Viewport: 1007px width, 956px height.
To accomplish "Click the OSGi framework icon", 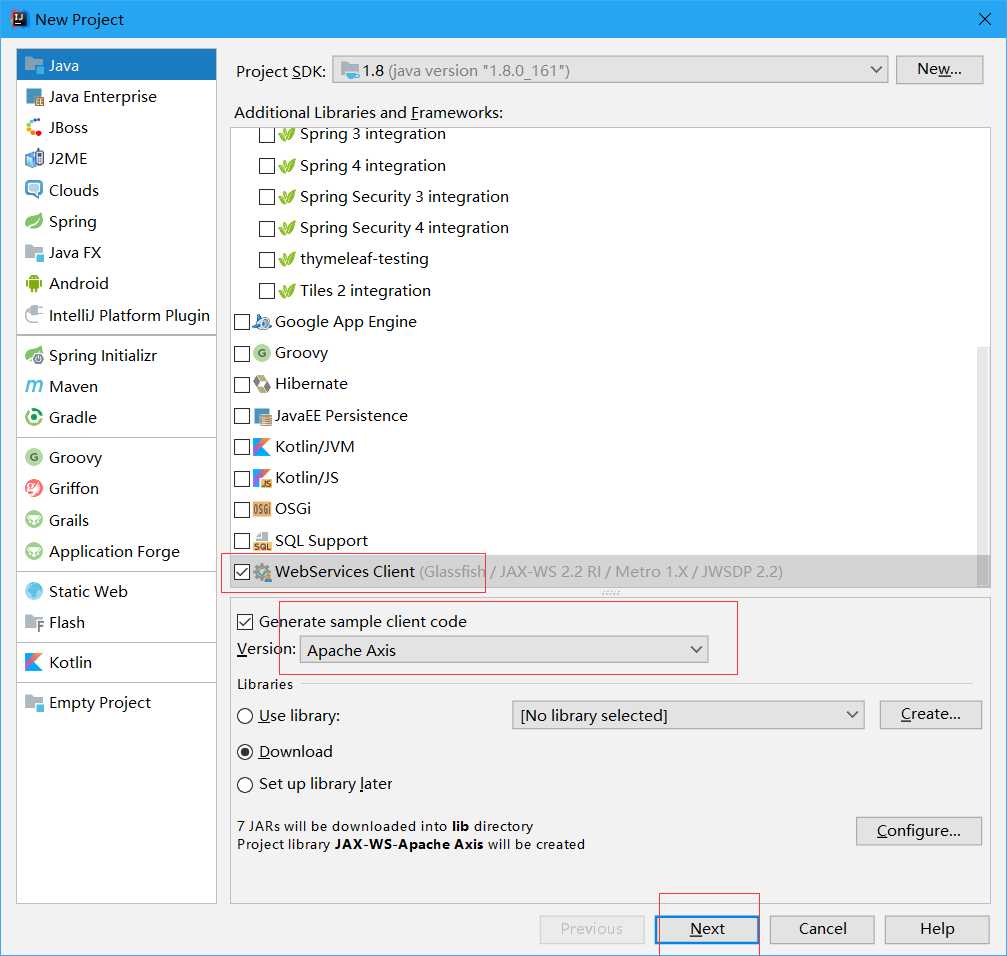I will pos(262,509).
